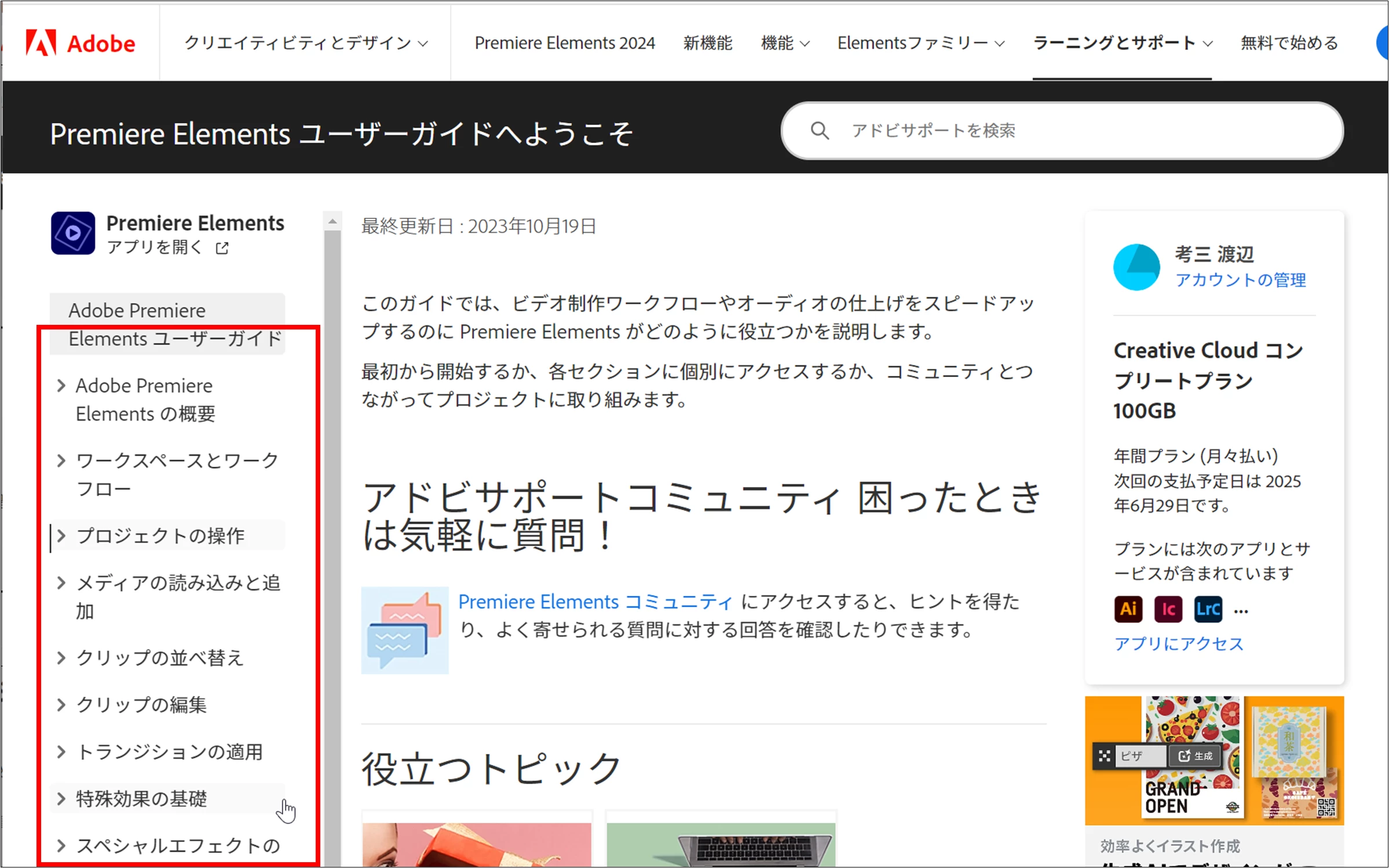
Task: Click the InCopy (Ic) app icon
Action: tap(1168, 609)
